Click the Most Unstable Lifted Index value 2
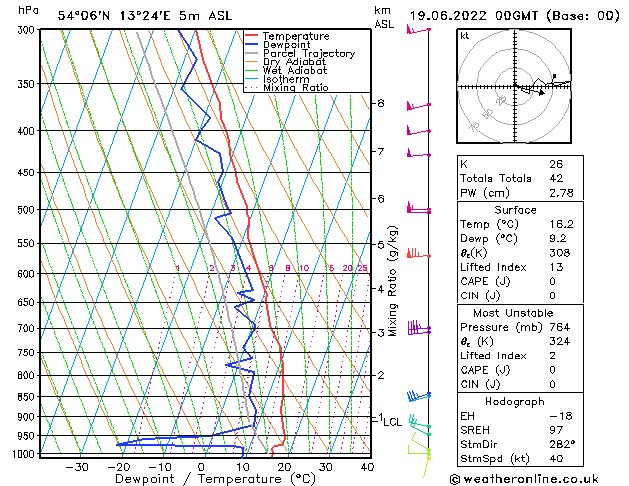 552,356
